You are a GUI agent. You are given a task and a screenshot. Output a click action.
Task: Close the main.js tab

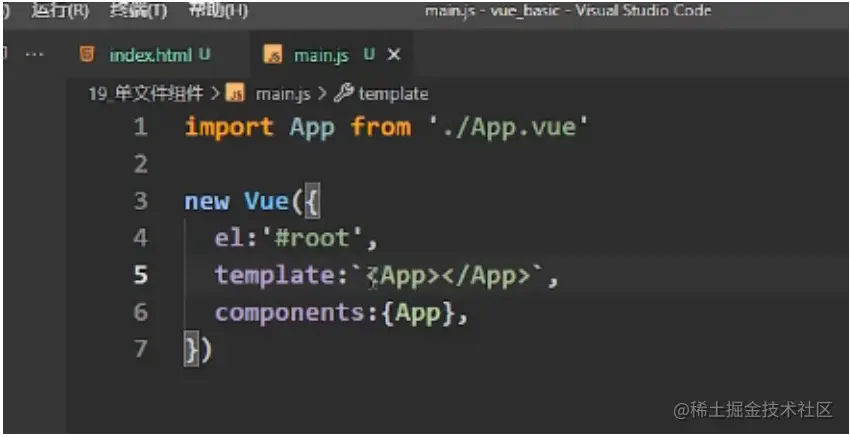click(x=395, y=55)
